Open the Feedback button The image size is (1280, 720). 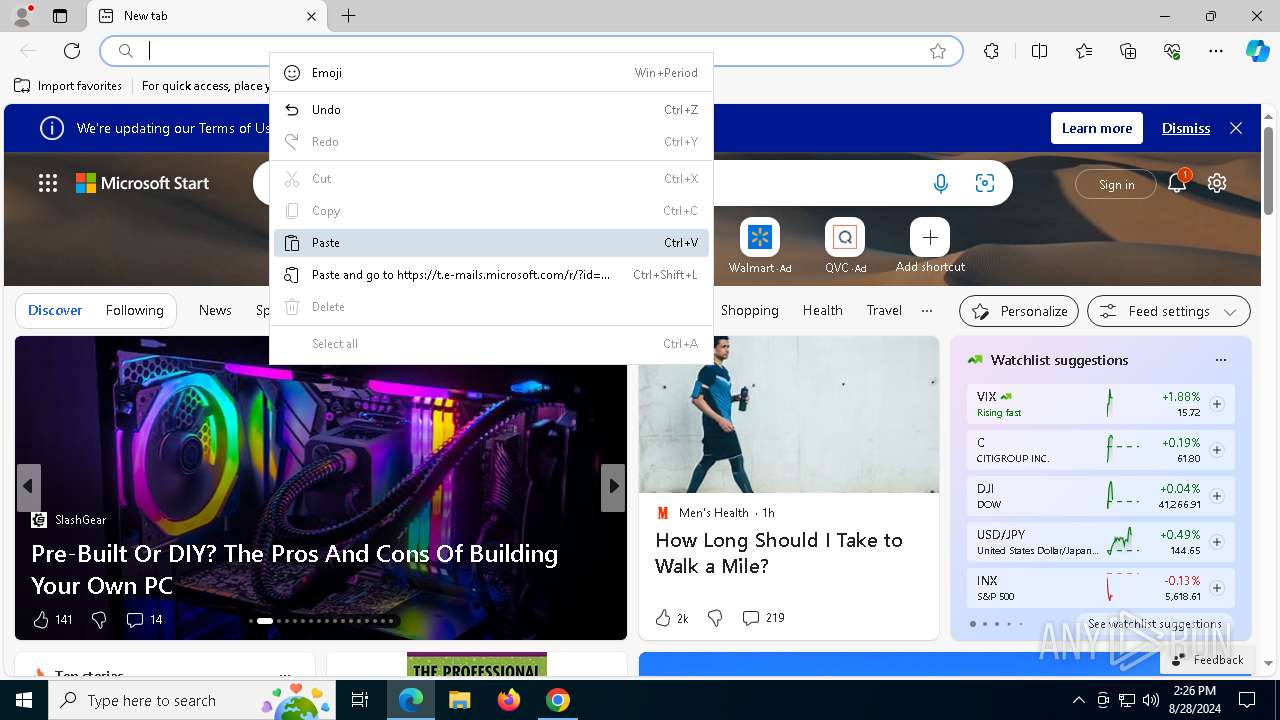[x=1207, y=659]
